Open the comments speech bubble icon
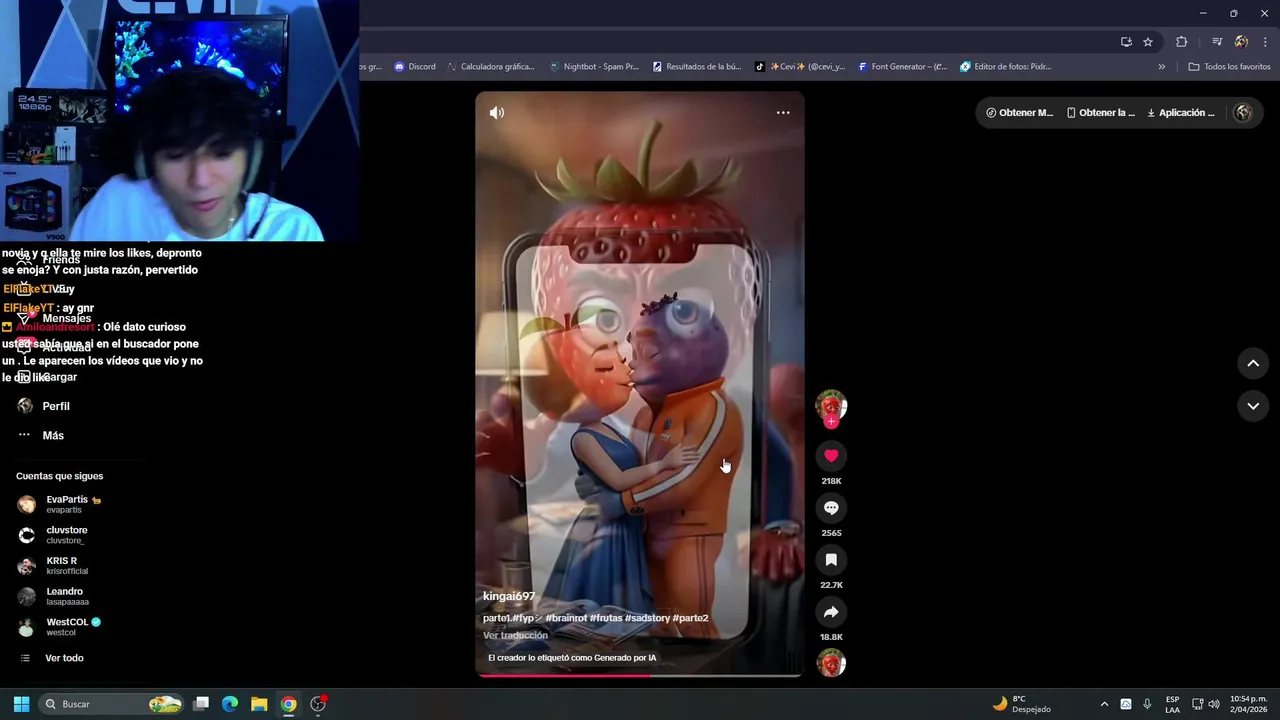This screenshot has height=720, width=1280. 831,508
